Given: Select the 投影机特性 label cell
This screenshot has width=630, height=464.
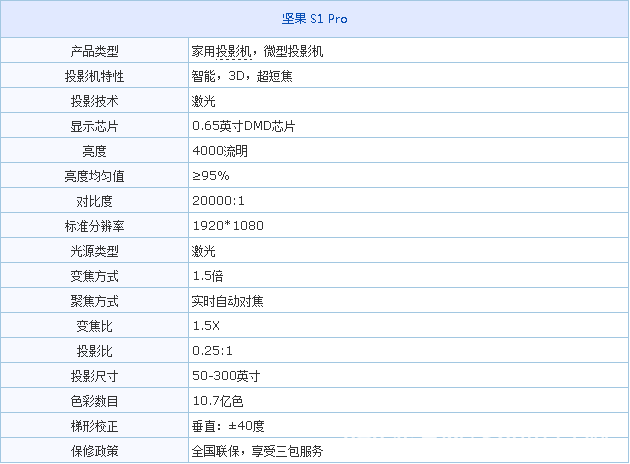Looking at the screenshot, I should pyautogui.click(x=94, y=76).
